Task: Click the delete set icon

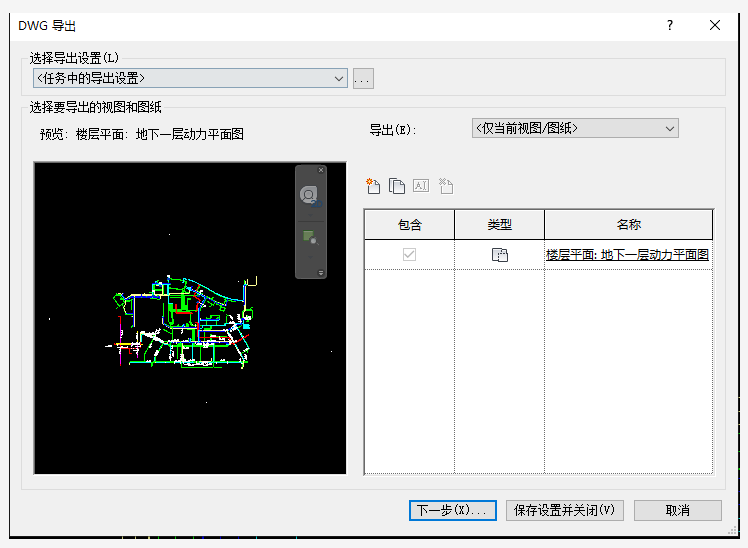Action: coord(446,186)
